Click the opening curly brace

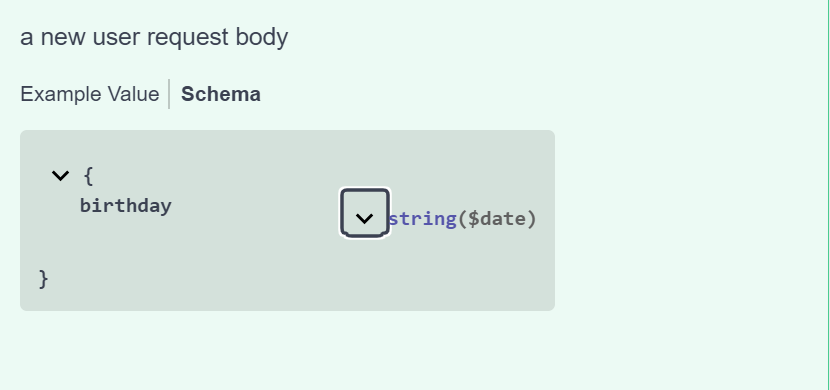click(x=88, y=176)
